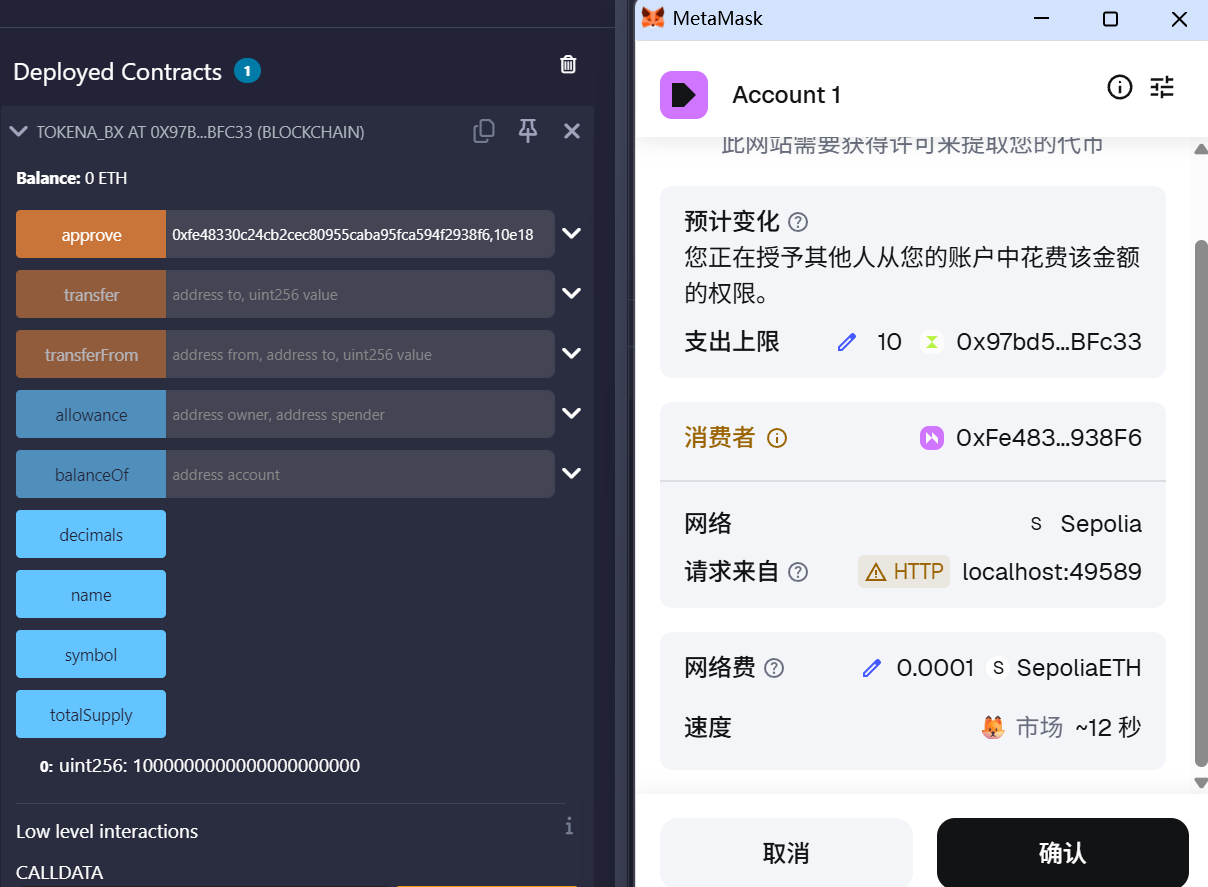Pin the TOKENA_BX deployed contract
This screenshot has height=887, width=1208.
[x=528, y=131]
